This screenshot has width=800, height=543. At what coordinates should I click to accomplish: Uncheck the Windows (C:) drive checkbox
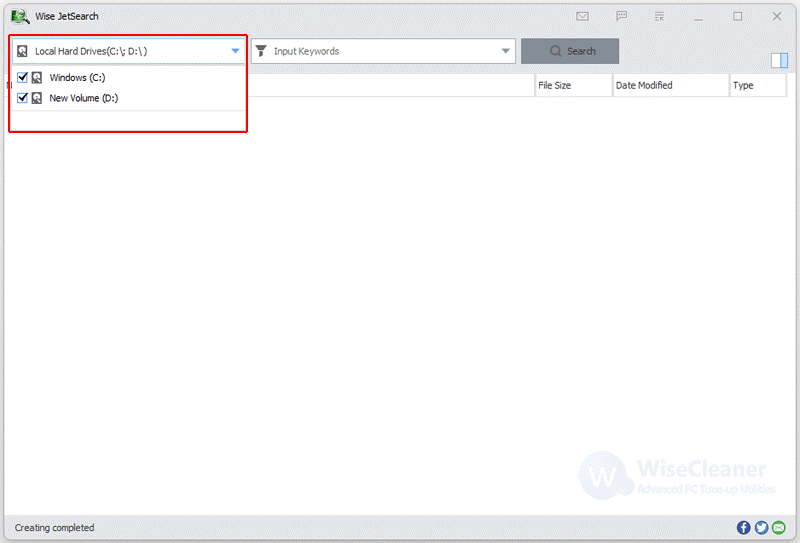click(x=22, y=78)
